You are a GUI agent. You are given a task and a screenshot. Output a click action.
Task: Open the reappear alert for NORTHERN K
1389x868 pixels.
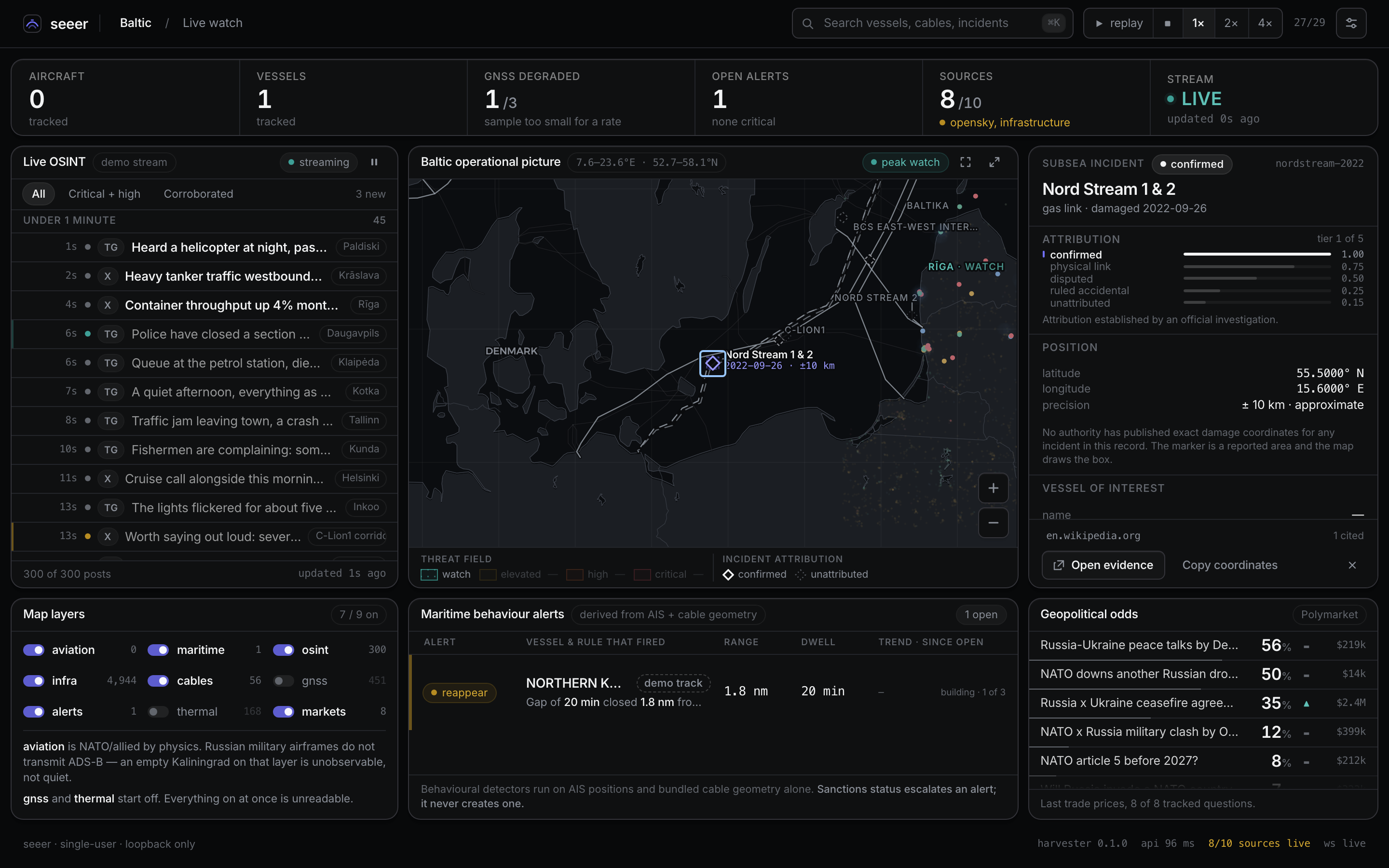coord(713,692)
